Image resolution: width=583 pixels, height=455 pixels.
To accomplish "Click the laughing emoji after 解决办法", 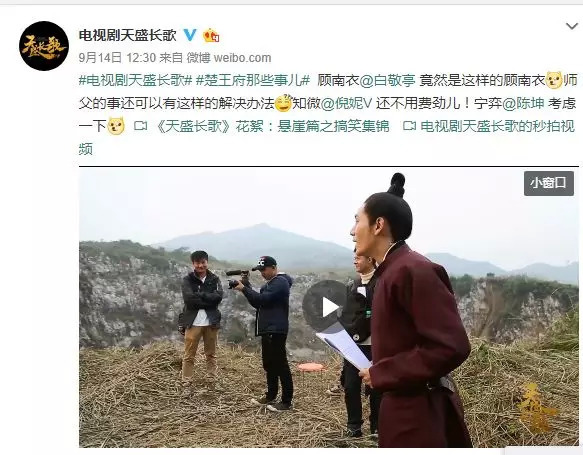I will (x=283, y=103).
